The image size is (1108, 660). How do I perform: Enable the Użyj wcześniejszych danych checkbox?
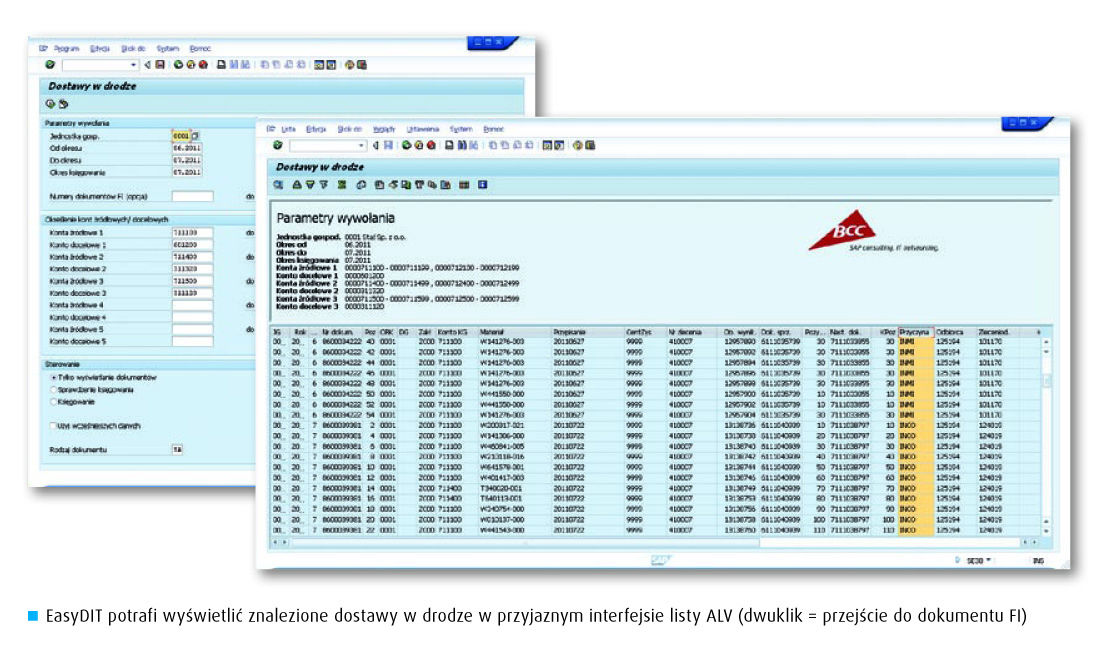click(54, 425)
